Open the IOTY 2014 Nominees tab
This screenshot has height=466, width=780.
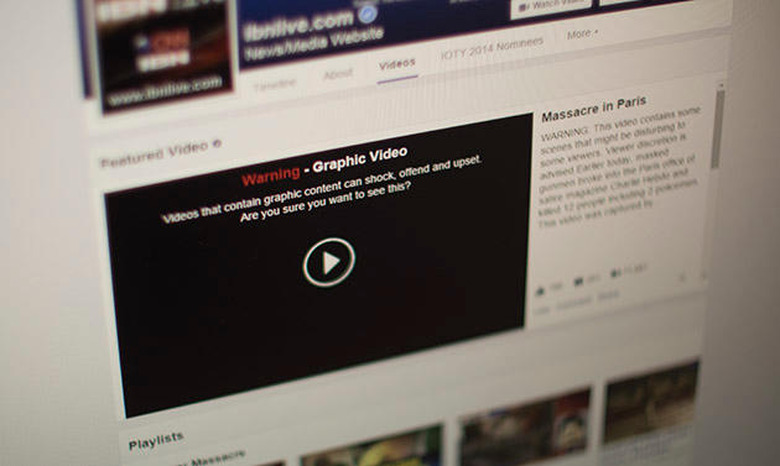point(492,48)
